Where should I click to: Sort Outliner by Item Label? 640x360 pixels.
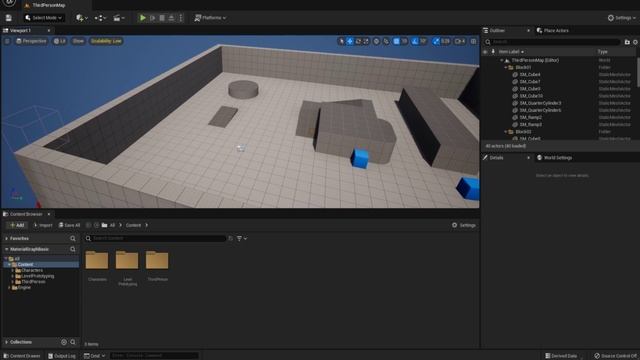[511, 52]
